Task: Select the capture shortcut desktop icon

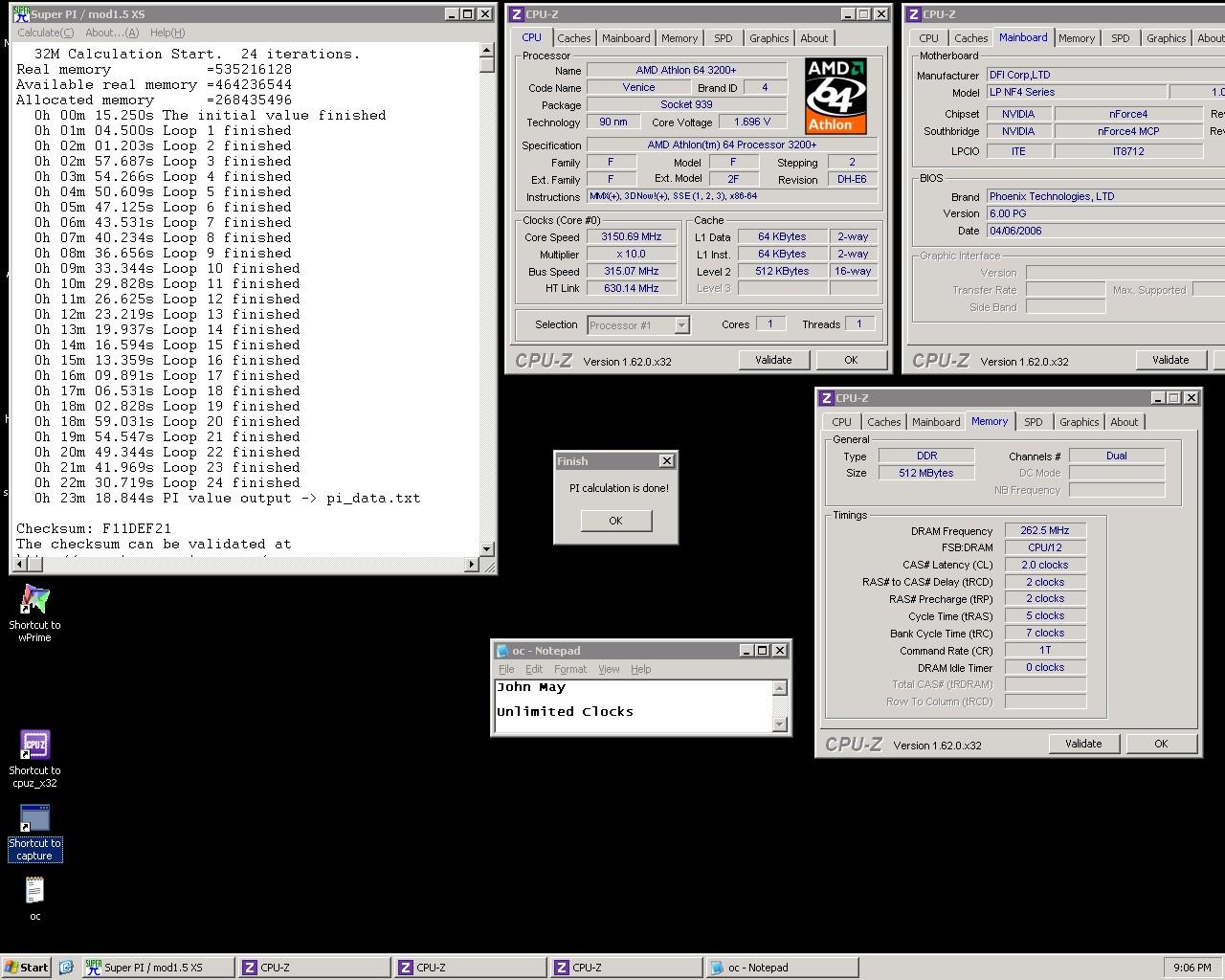Action: (34, 818)
